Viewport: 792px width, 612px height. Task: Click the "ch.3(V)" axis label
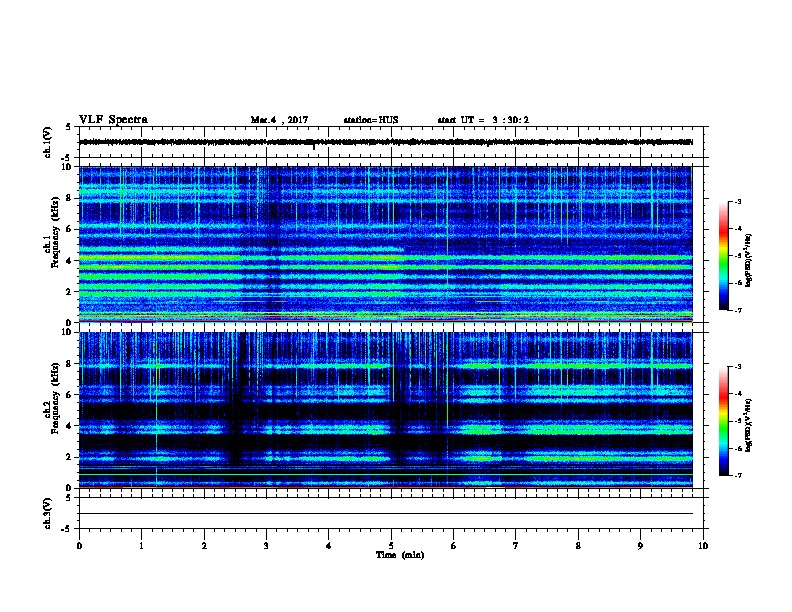point(47,513)
